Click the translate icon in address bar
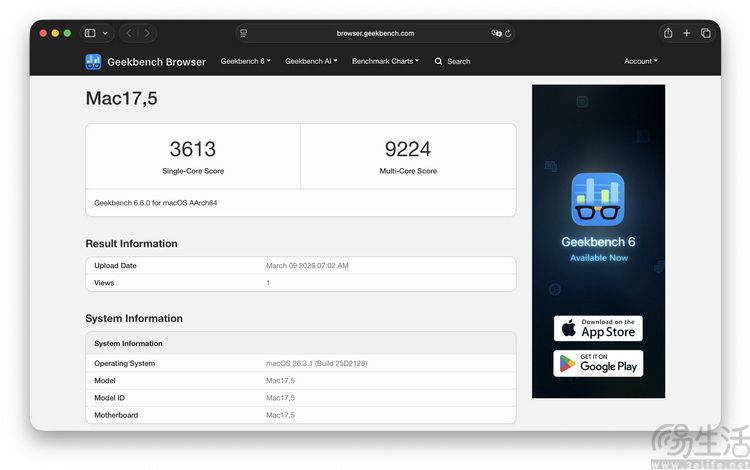This screenshot has width=750, height=470. (x=496, y=33)
